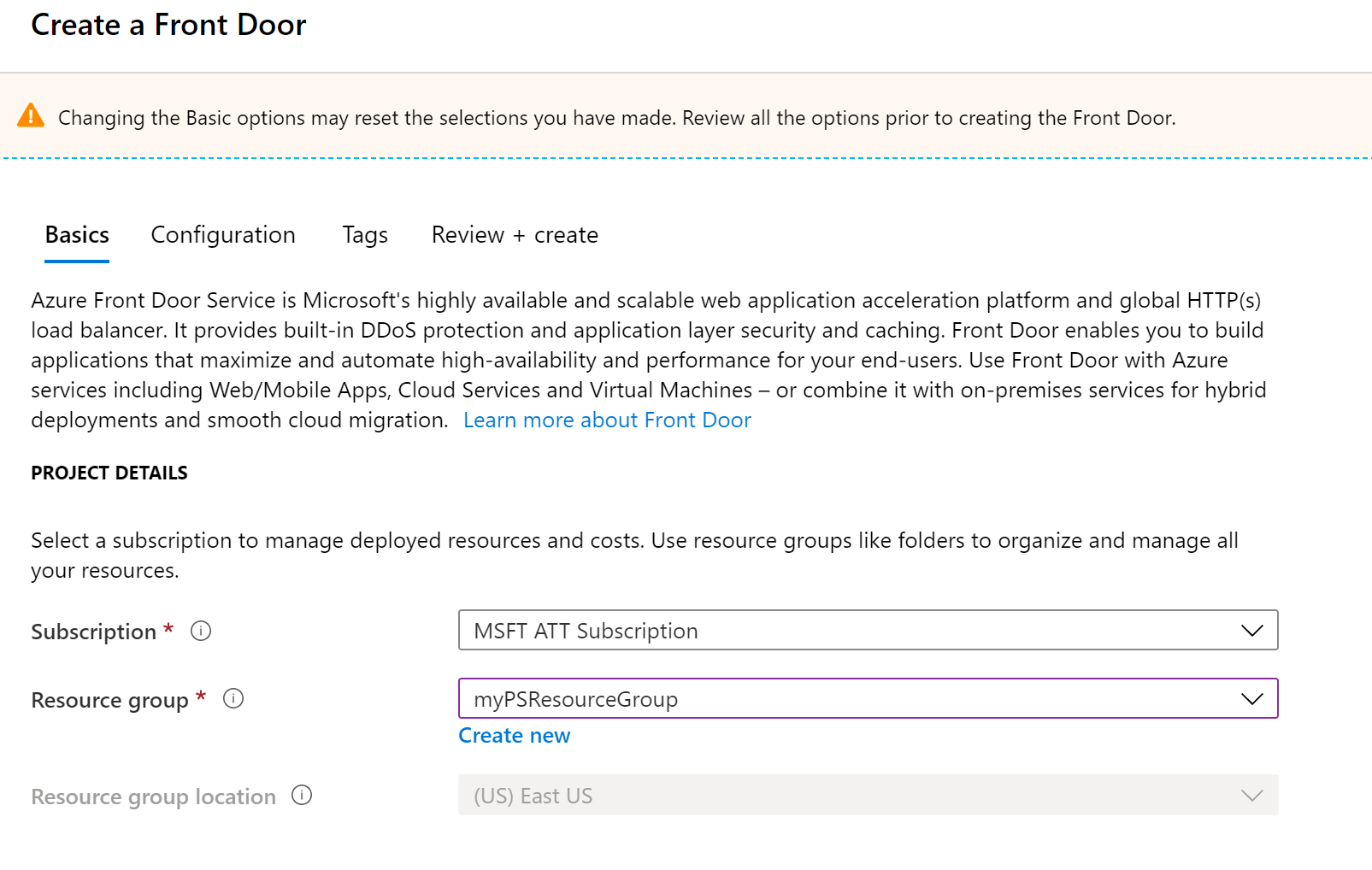Switch to the Basics tab

(x=77, y=235)
